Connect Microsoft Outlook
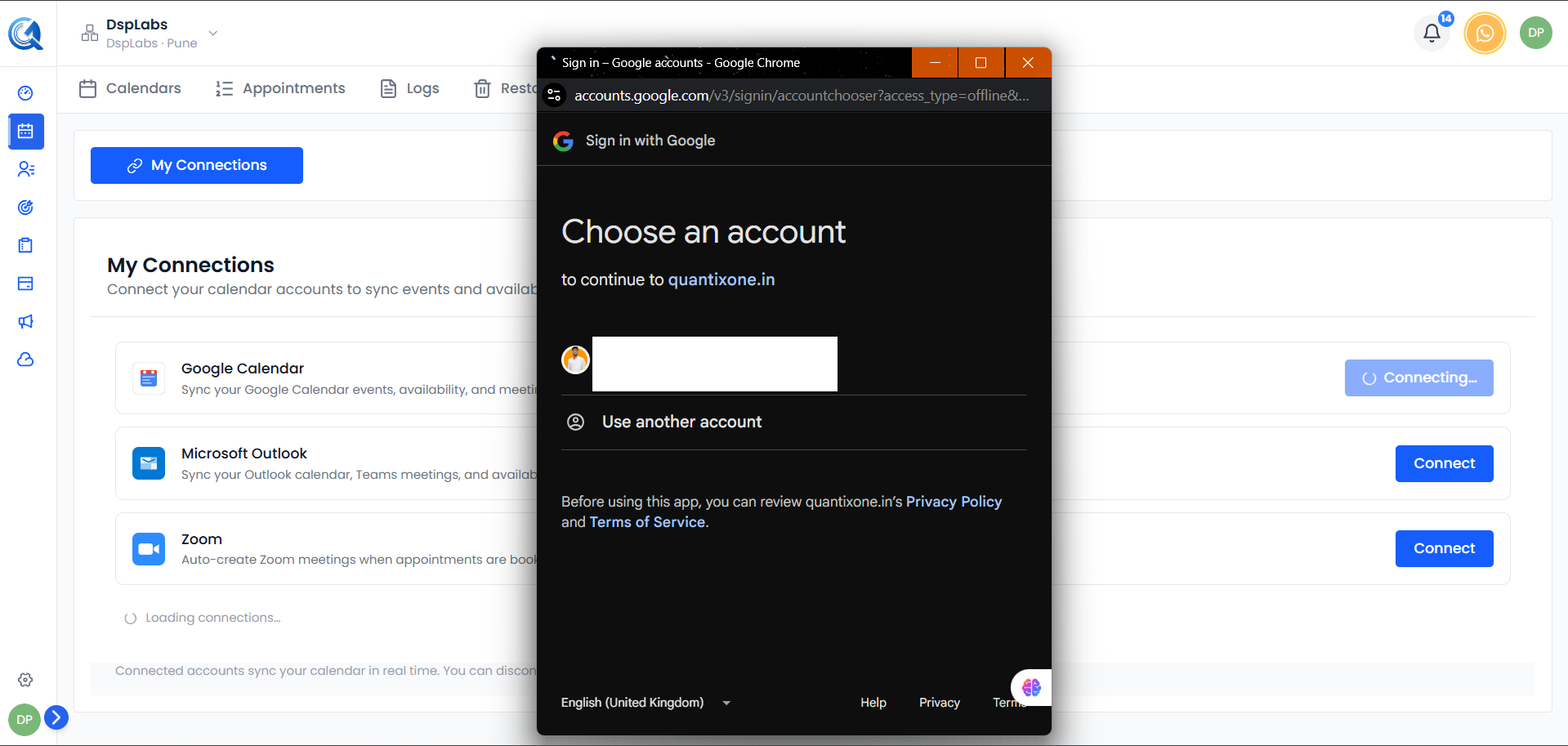Image resolution: width=1568 pixels, height=746 pixels. (1445, 463)
